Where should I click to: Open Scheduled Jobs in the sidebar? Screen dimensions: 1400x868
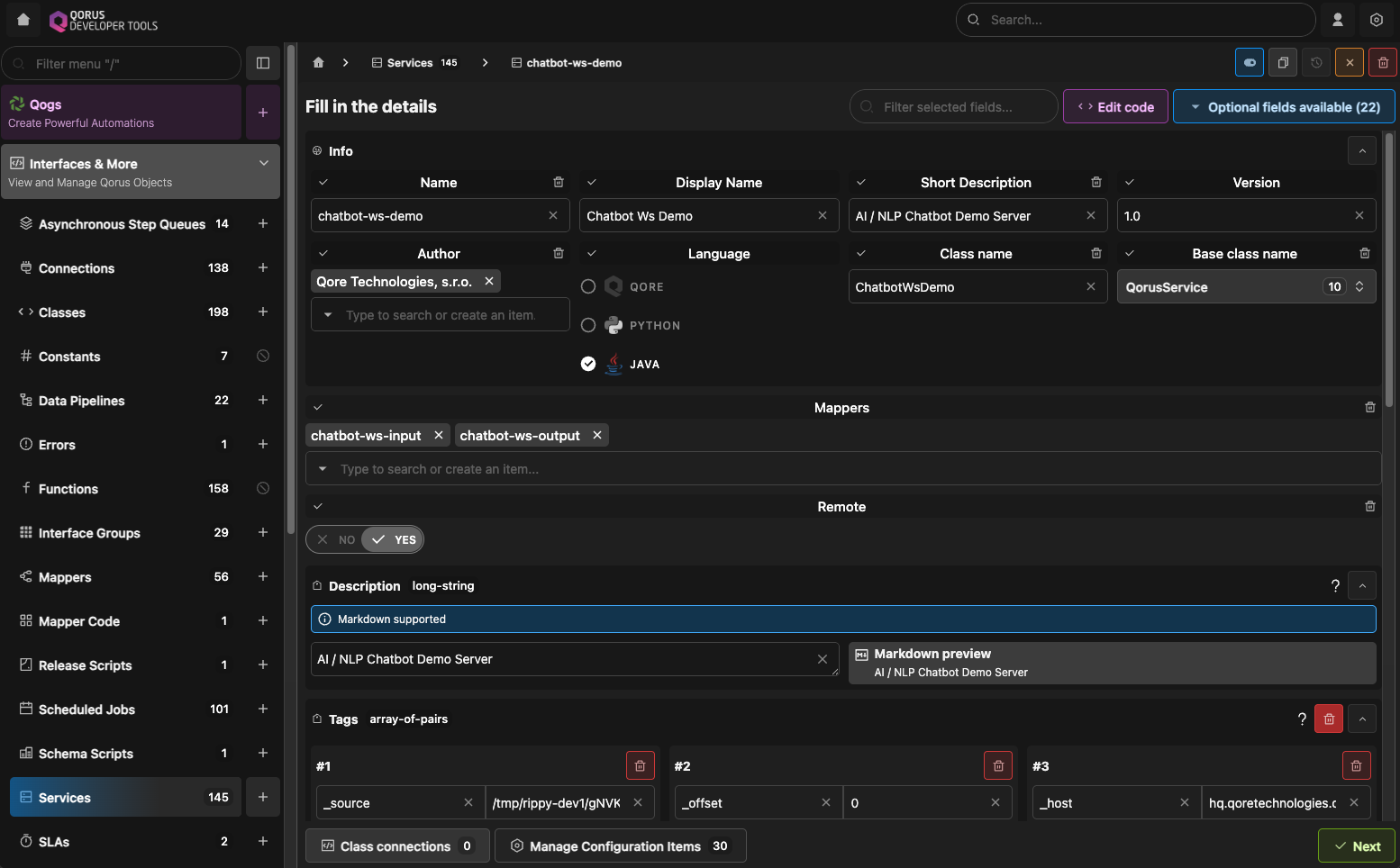(x=86, y=710)
